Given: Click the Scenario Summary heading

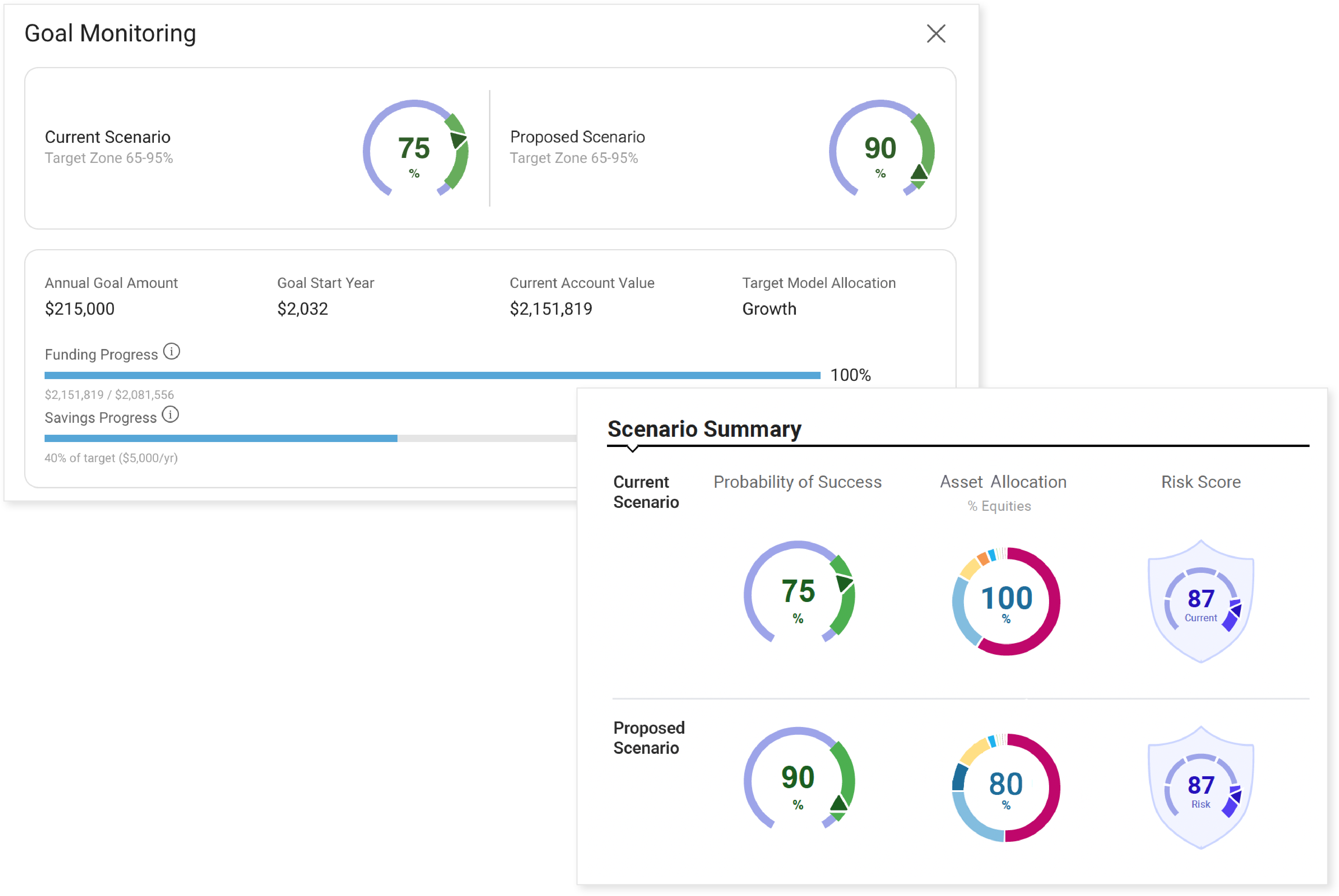Looking at the screenshot, I should coord(704,429).
